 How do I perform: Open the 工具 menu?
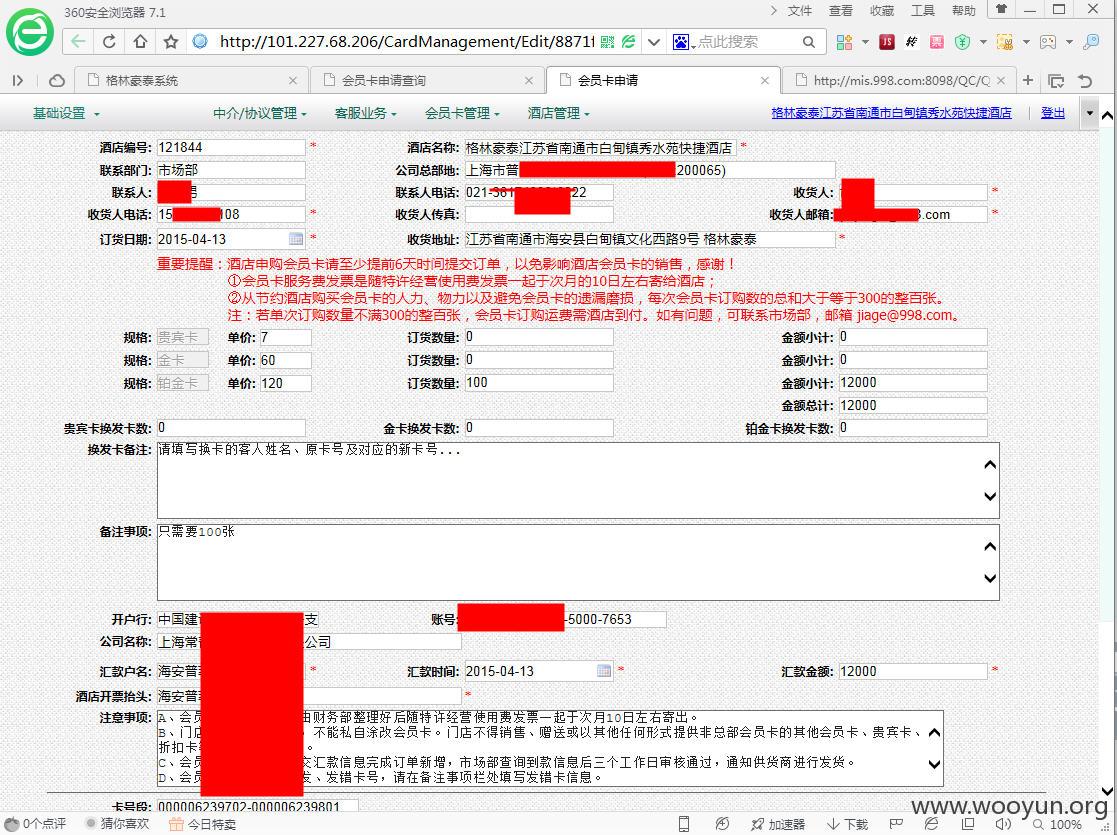(x=923, y=11)
